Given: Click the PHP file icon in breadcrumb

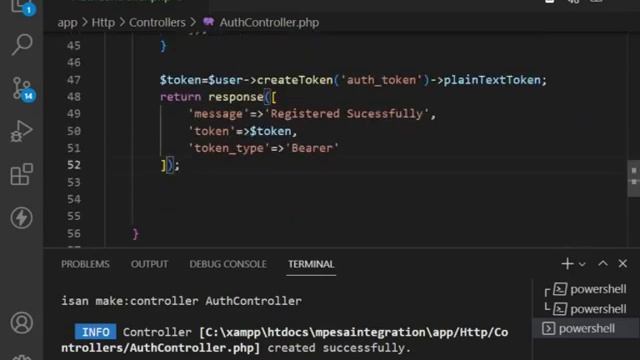Looking at the screenshot, I should coord(209,22).
